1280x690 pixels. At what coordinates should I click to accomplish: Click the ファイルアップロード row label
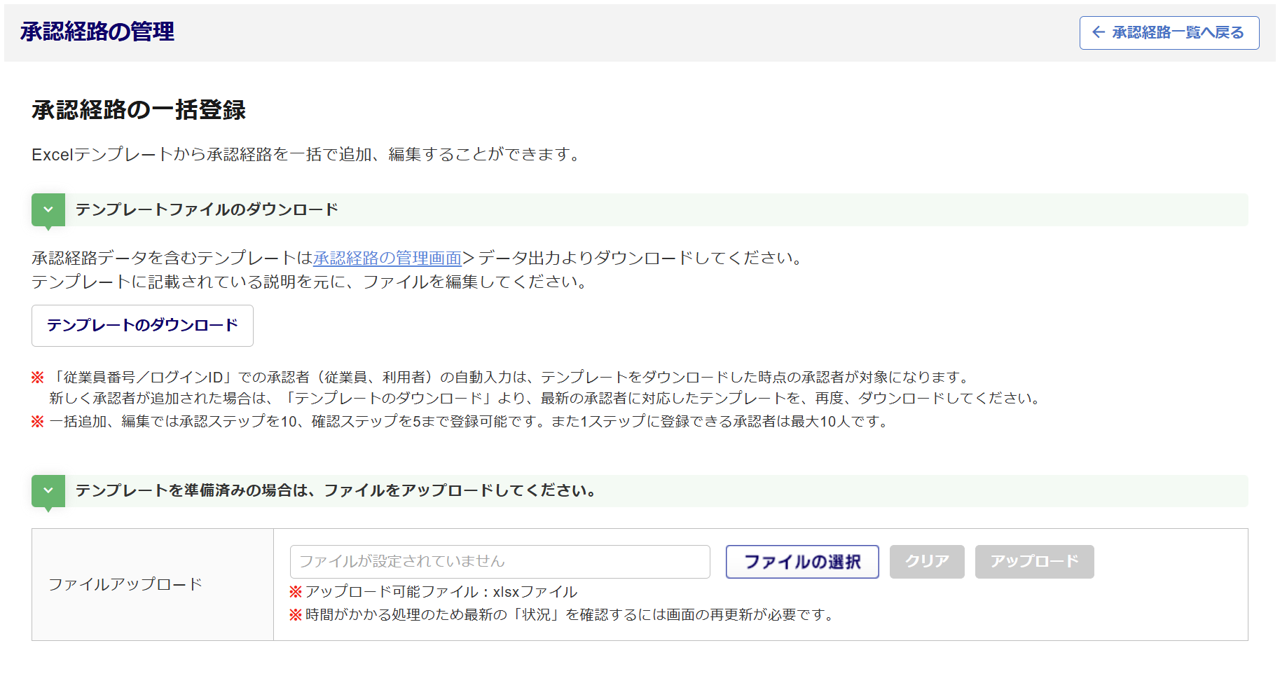coord(125,584)
